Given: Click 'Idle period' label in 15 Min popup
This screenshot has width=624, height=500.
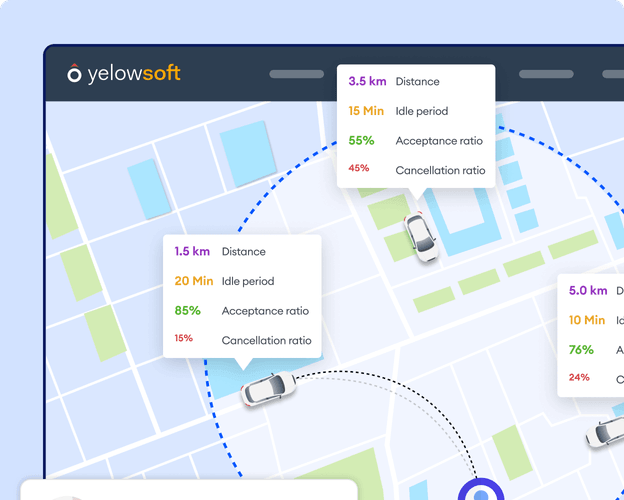Looking at the screenshot, I should [422, 111].
